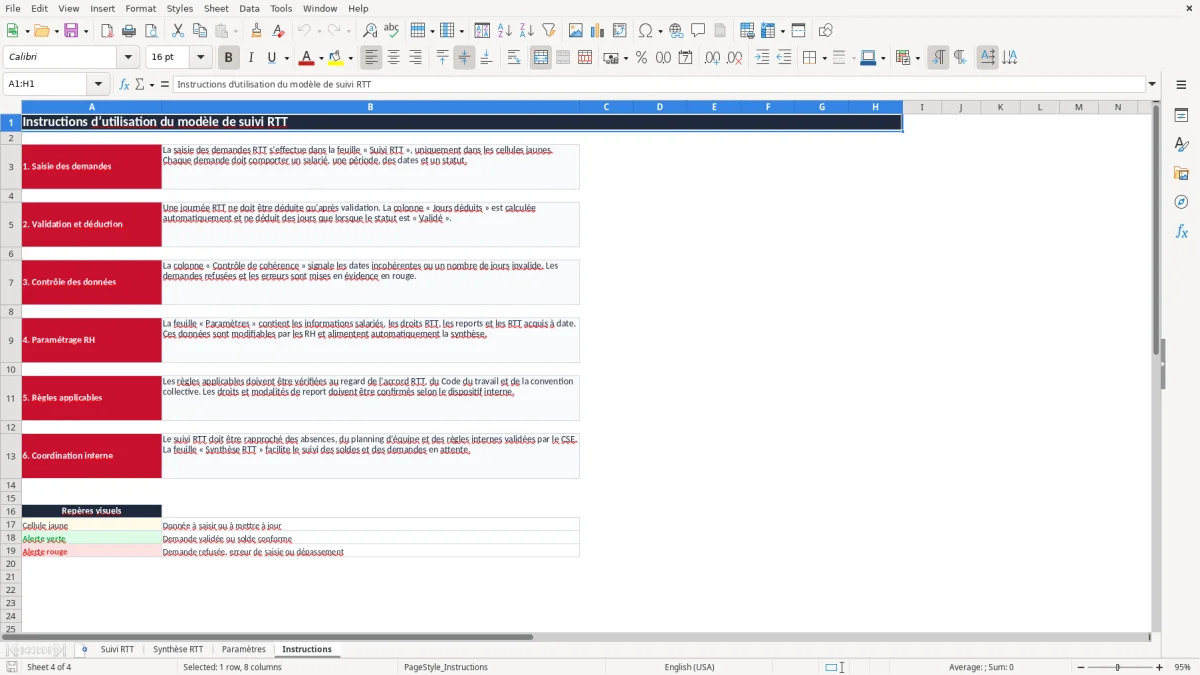The image size is (1200, 675).
Task: Open the sidebar Navigator compass icon
Action: click(1181, 202)
